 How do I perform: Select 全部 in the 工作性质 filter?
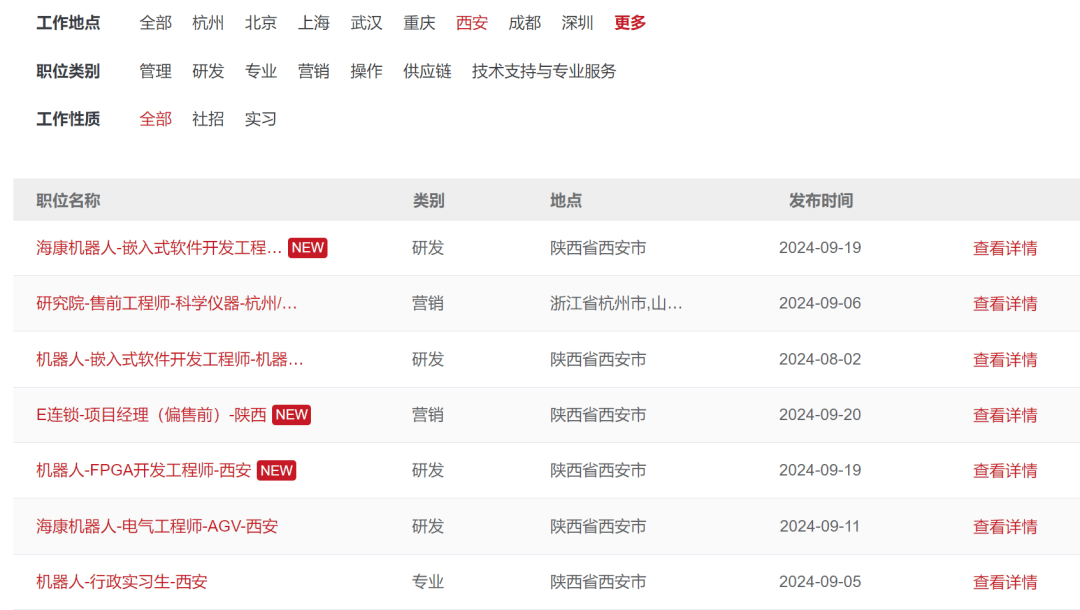pyautogui.click(x=156, y=119)
